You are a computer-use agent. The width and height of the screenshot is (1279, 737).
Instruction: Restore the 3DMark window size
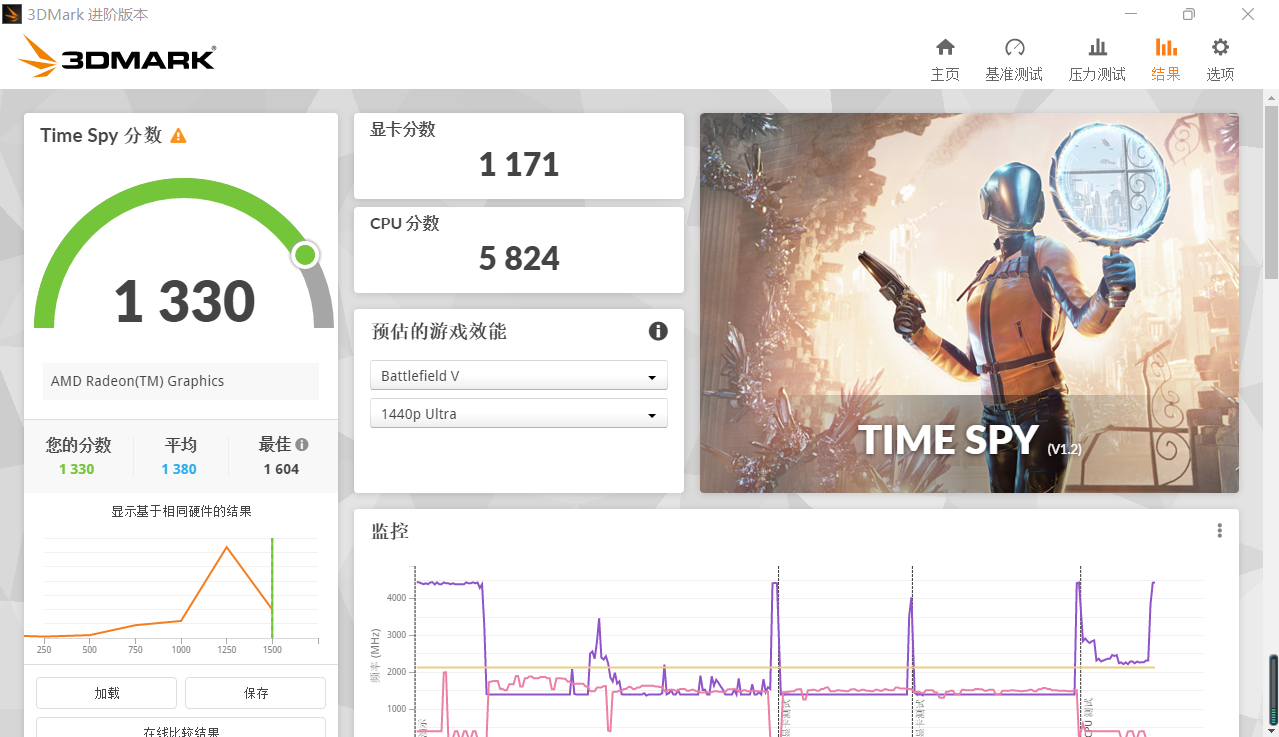click(x=1189, y=14)
